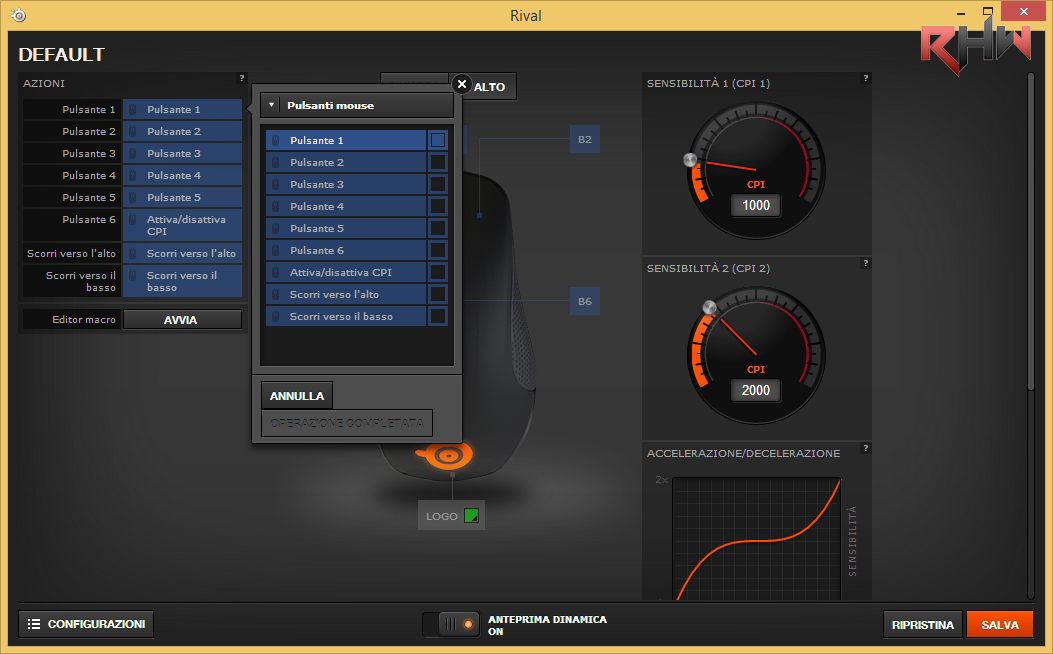Viewport: 1053px width, 654px height.
Task: Tick checkbox next to popup Pulsante 6
Action: click(438, 250)
